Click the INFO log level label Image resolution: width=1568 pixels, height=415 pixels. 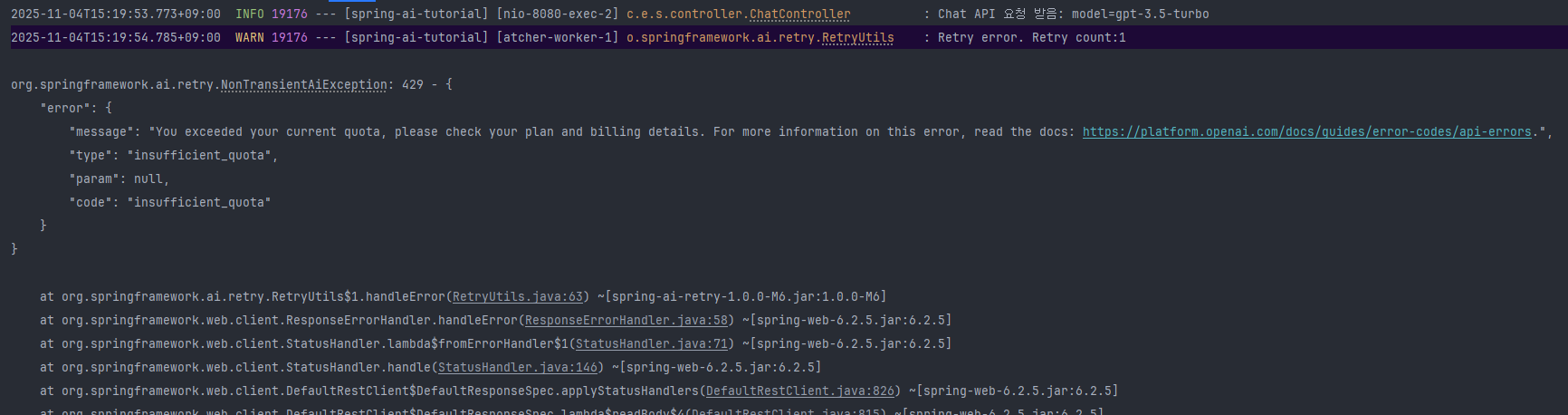[250, 14]
